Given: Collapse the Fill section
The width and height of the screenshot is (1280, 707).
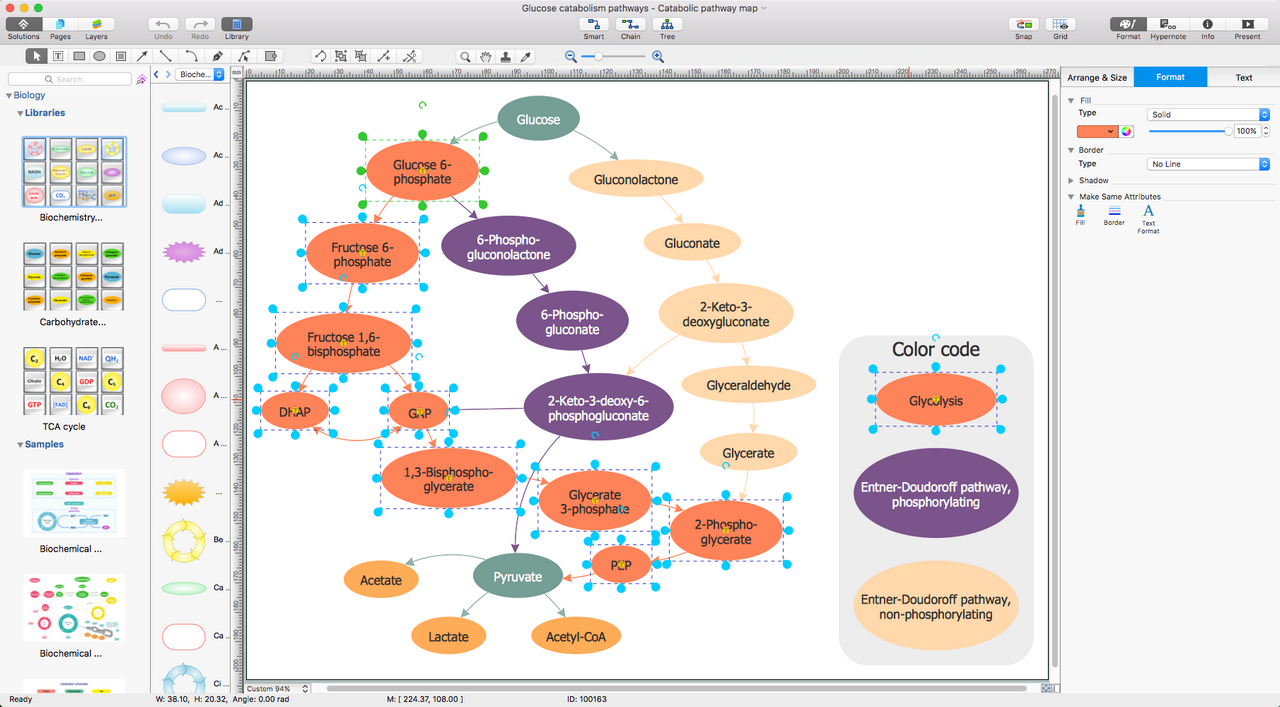Looking at the screenshot, I should pyautogui.click(x=1072, y=101).
